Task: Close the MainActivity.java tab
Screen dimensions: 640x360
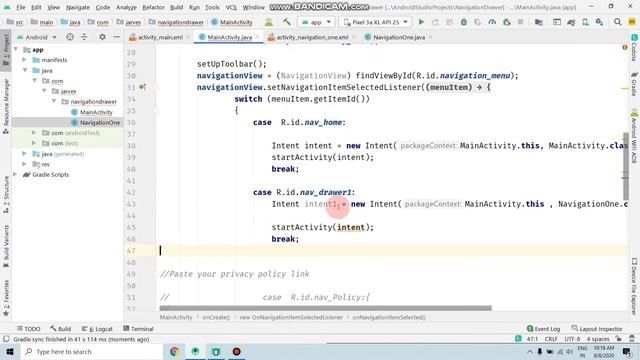Action: [257, 37]
